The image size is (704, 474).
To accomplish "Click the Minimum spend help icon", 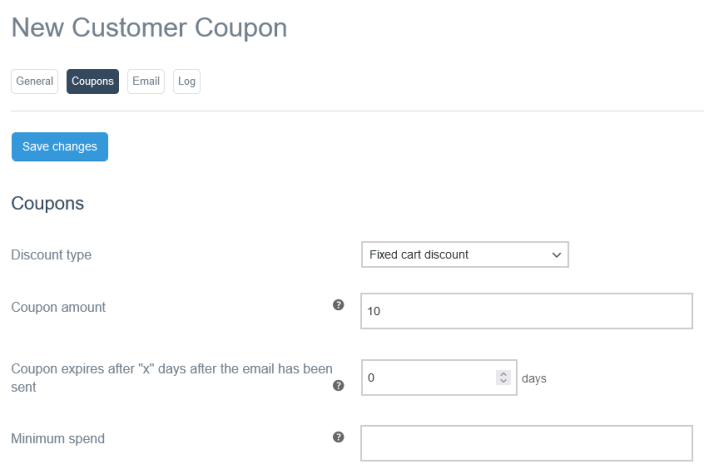I will pyautogui.click(x=338, y=437).
